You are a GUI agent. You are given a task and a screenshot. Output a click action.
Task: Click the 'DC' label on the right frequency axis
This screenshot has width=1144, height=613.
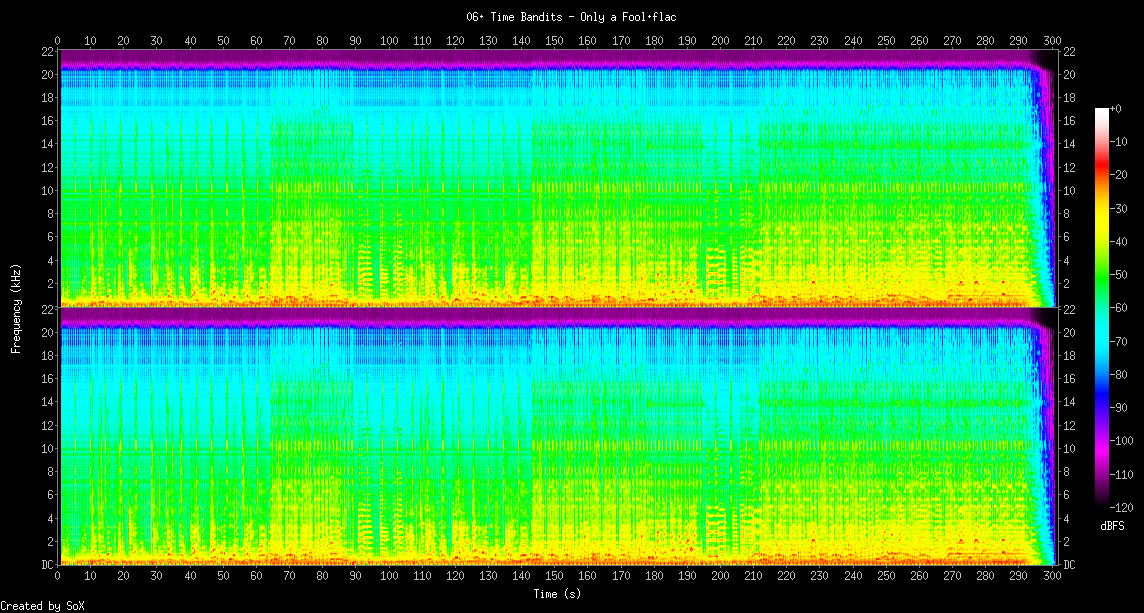tap(1069, 564)
